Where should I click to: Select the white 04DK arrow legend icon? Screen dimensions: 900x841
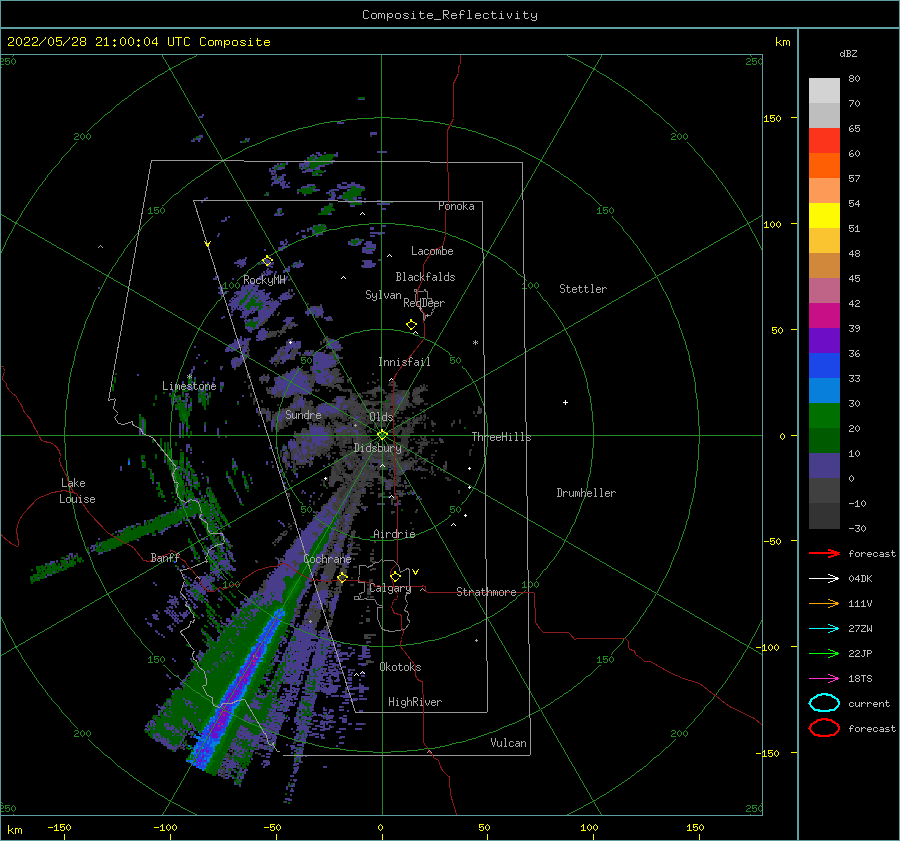[824, 579]
